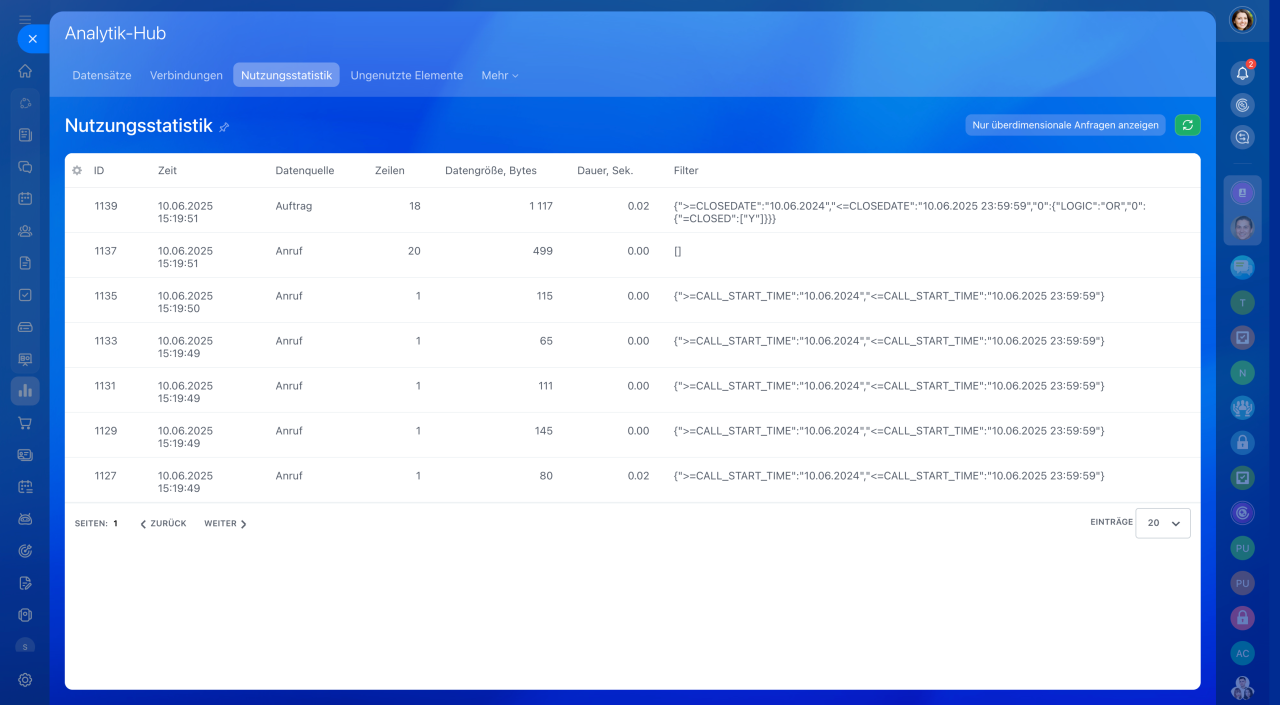Open the chat bubbles icon in left sidebar
Image resolution: width=1280 pixels, height=705 pixels.
(25, 167)
